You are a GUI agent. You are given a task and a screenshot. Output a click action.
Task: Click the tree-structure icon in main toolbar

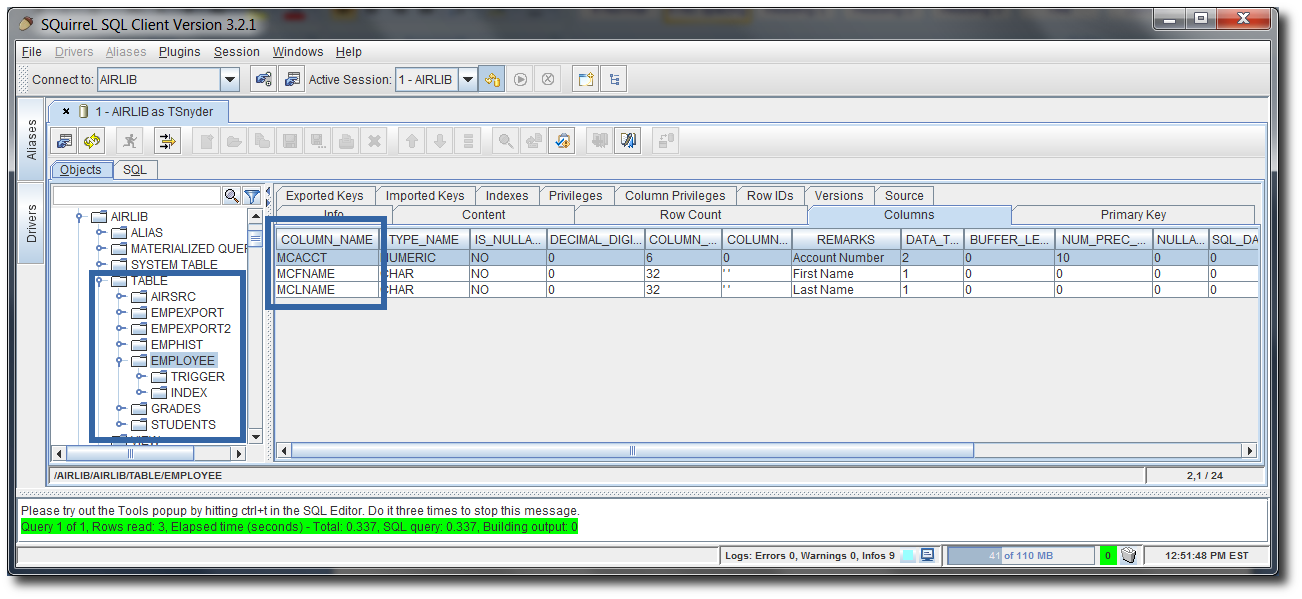(x=614, y=80)
